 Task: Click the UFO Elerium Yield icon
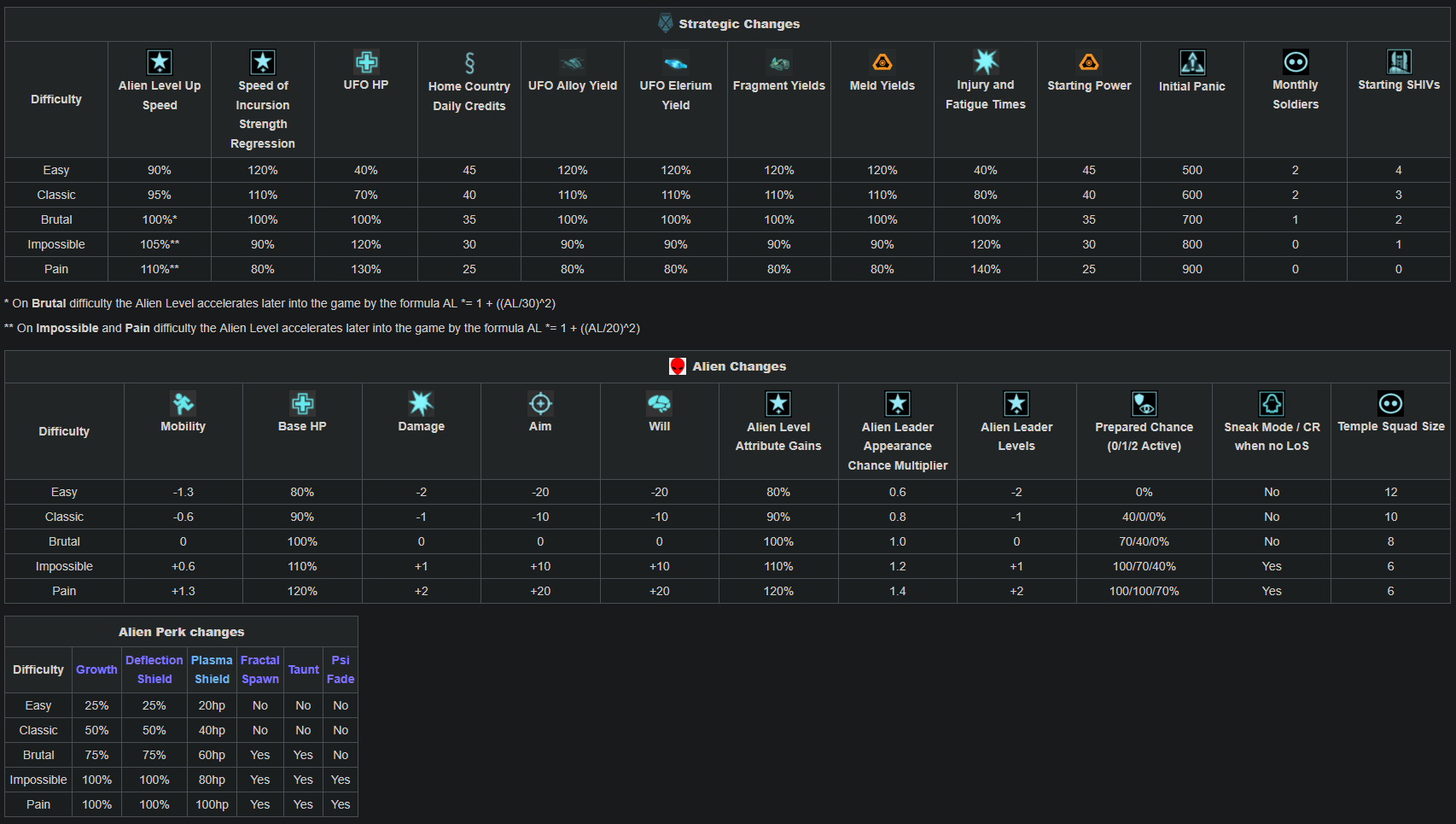point(676,63)
